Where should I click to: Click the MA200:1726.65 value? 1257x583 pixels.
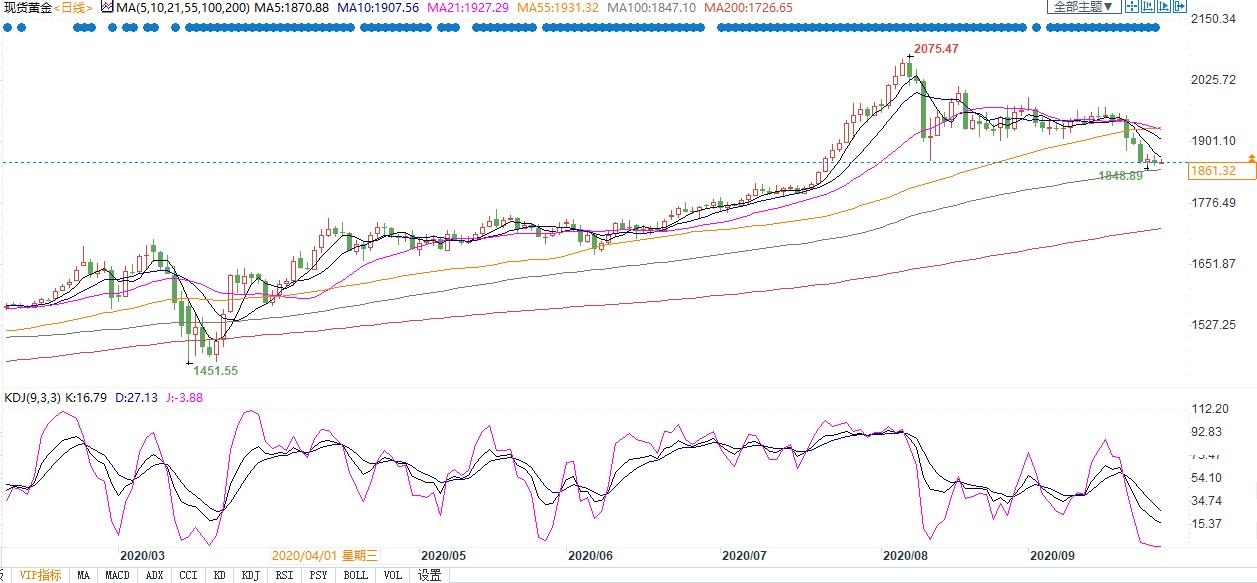pos(748,7)
